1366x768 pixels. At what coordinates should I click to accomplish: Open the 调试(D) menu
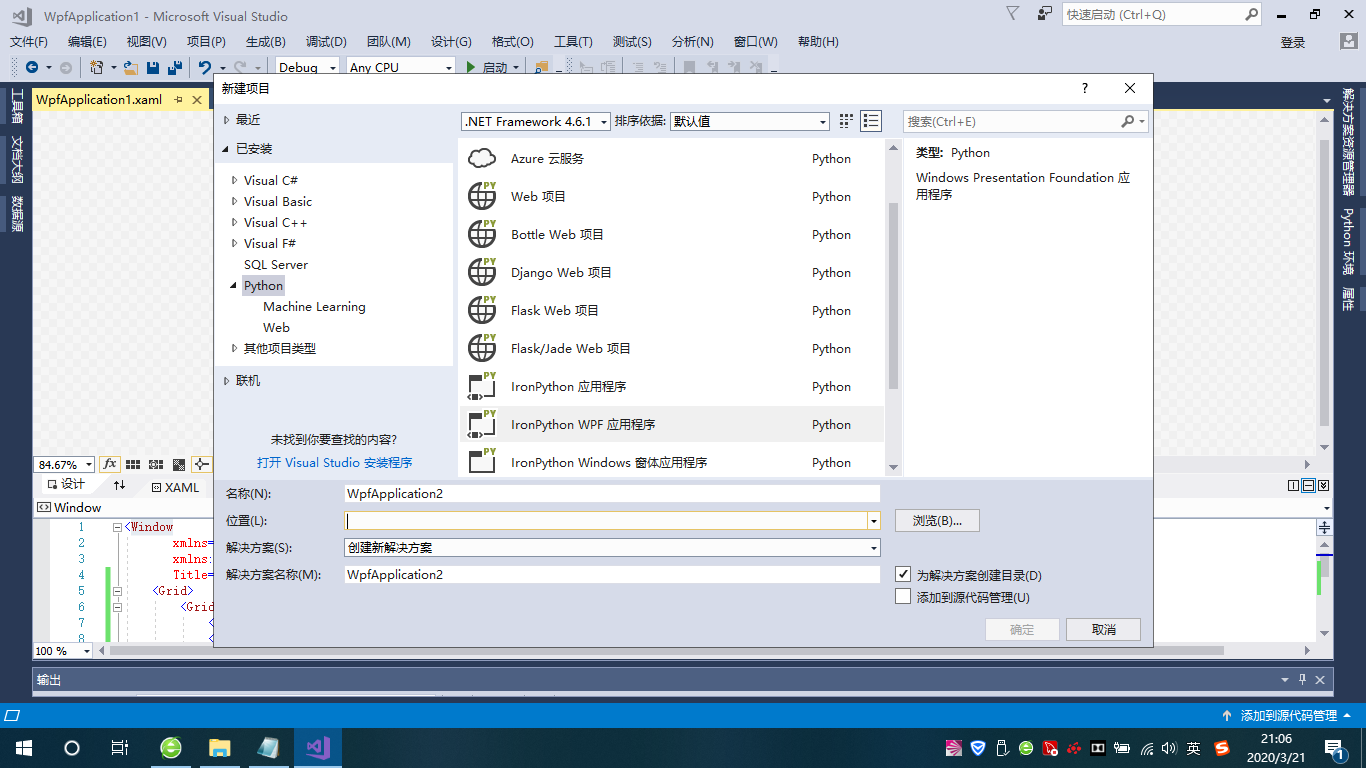pyautogui.click(x=326, y=41)
